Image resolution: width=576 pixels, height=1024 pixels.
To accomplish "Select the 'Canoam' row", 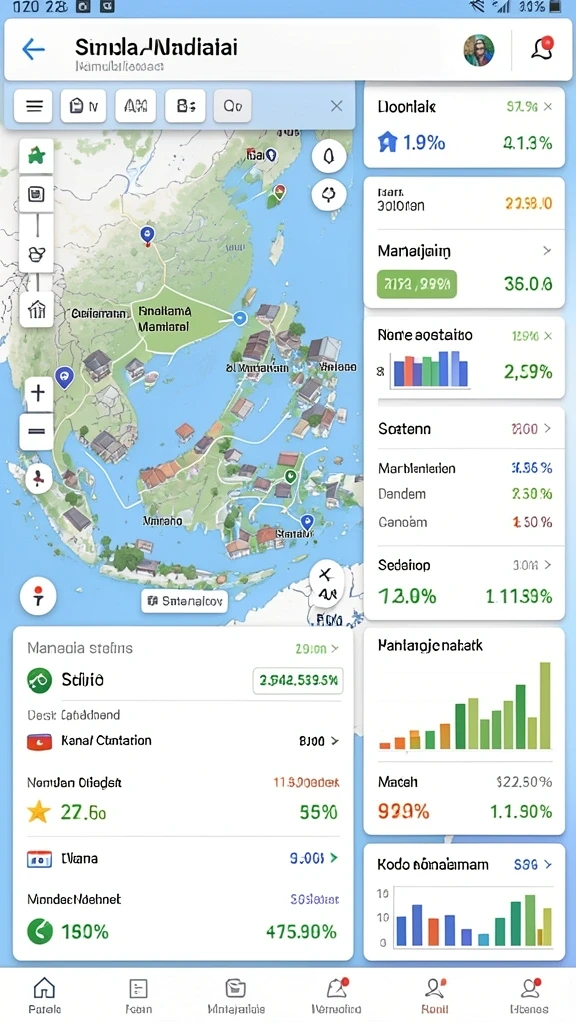I will (464, 522).
